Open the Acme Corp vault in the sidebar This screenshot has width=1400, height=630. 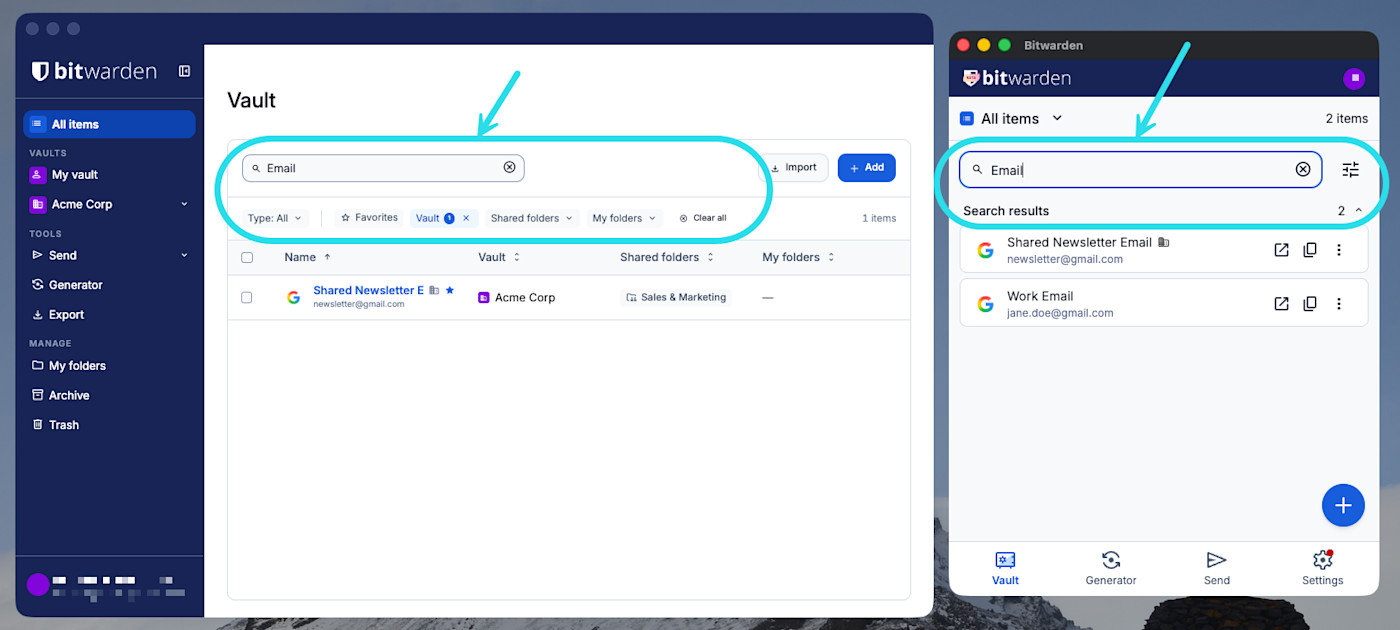click(x=82, y=204)
